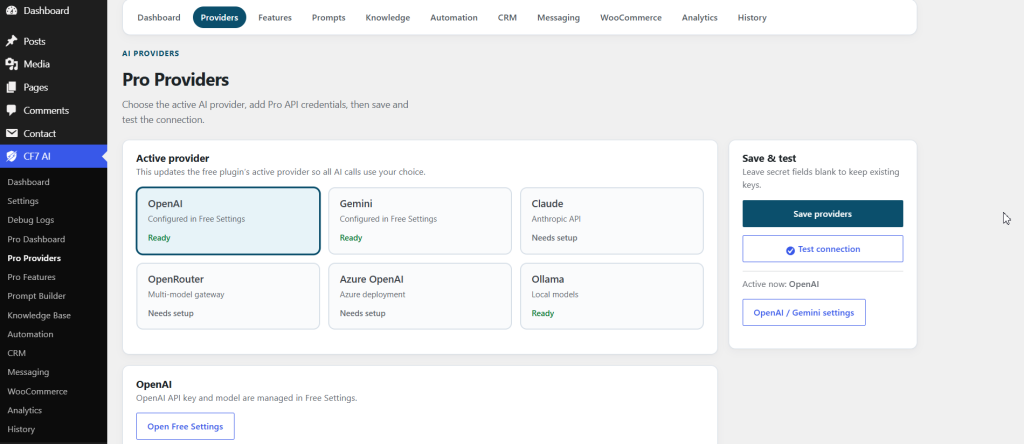Open the Messaging tab
The width and height of the screenshot is (1024, 444).
558,18
